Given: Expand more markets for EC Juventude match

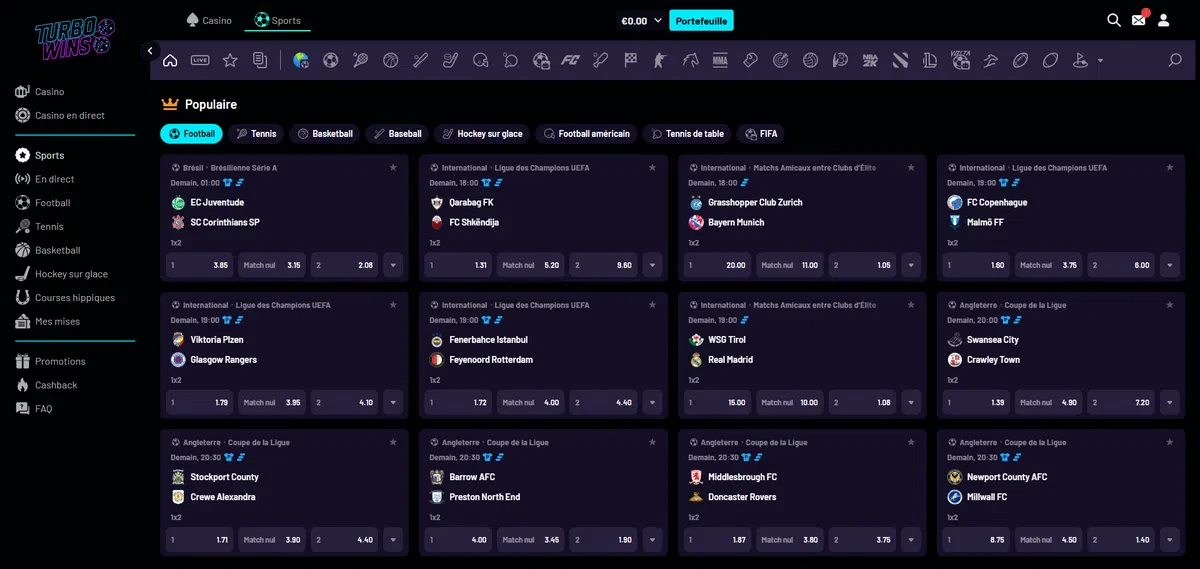Looking at the screenshot, I should [x=393, y=265].
